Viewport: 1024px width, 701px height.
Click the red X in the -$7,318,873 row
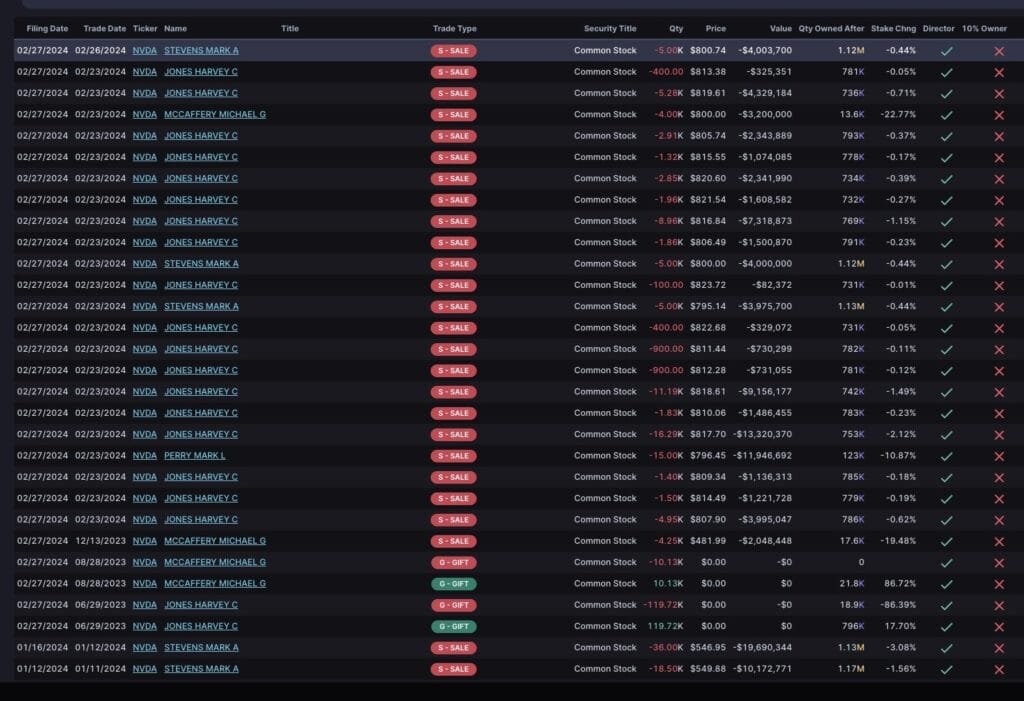click(999, 222)
